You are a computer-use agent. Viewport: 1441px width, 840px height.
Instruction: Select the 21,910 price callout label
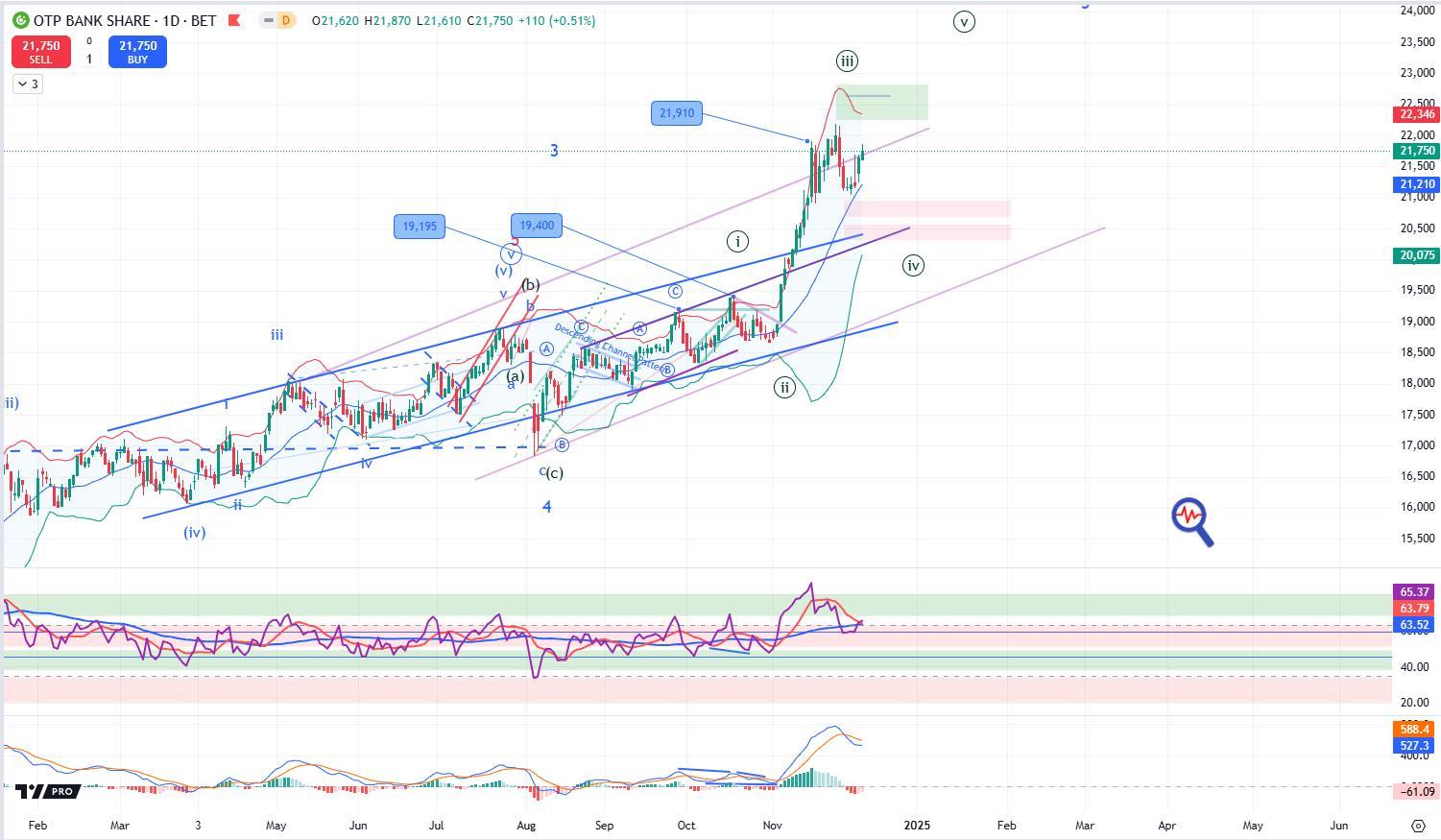pos(677,113)
